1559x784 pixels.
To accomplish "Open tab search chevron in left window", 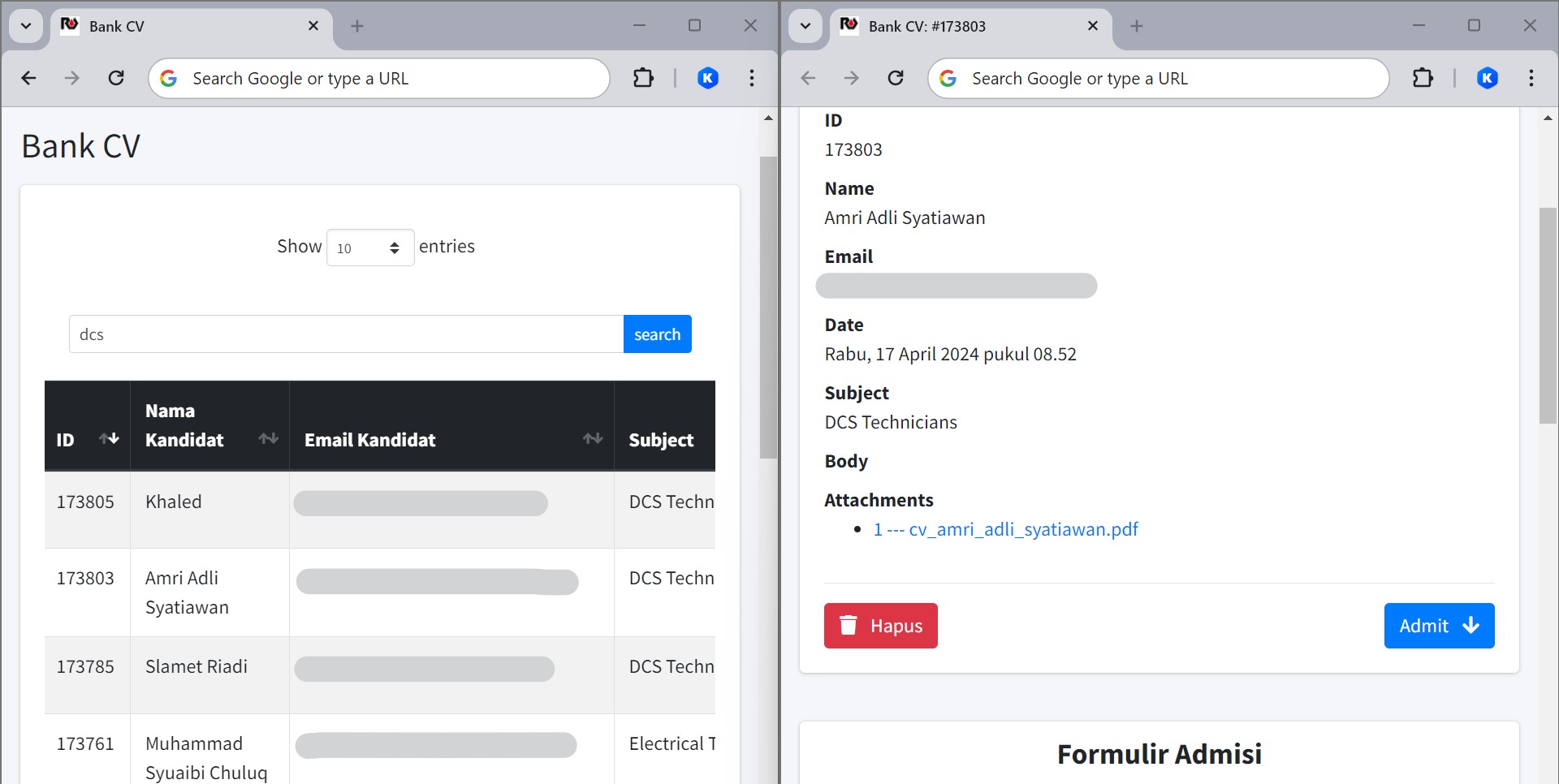I will point(26,26).
